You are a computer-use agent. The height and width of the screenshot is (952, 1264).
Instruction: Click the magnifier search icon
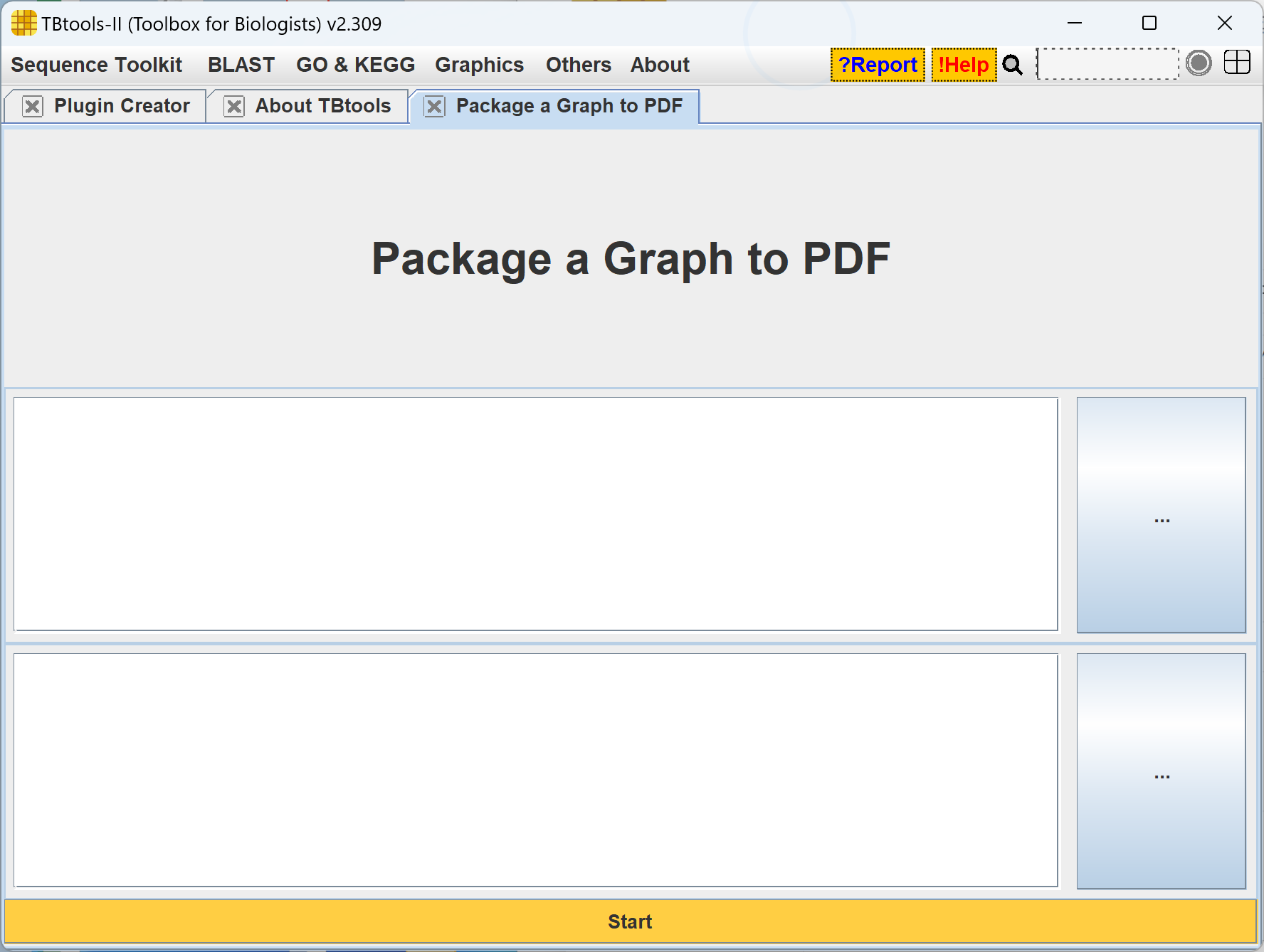[1012, 65]
